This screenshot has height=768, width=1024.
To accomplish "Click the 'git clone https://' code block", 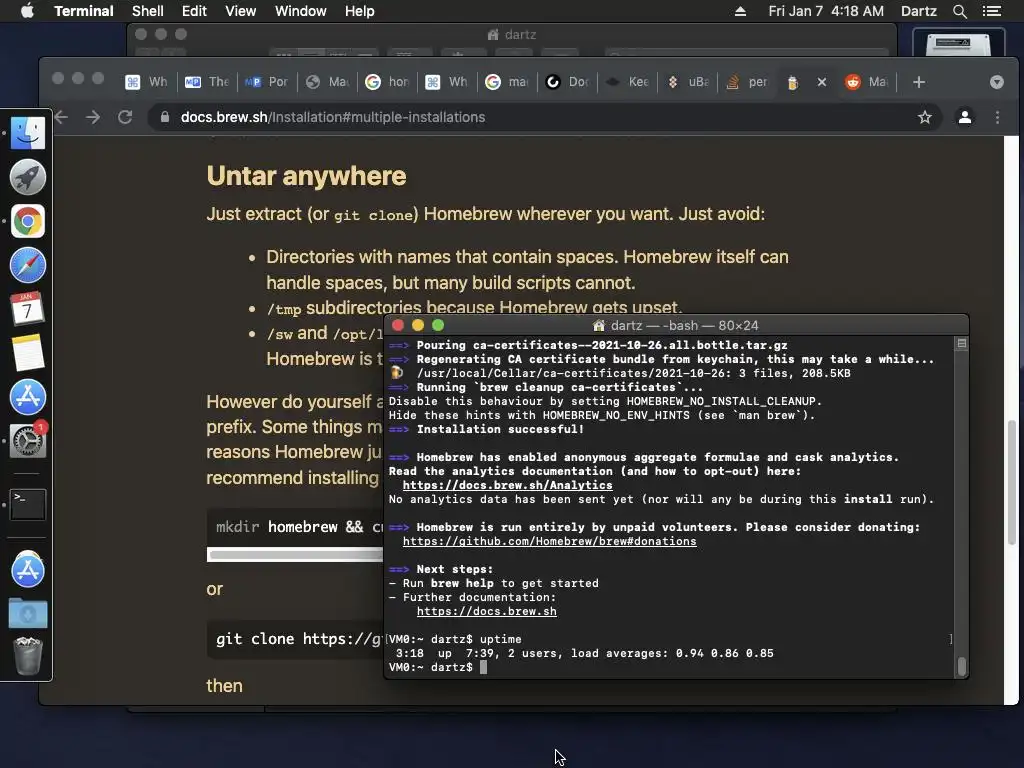I will point(295,639).
